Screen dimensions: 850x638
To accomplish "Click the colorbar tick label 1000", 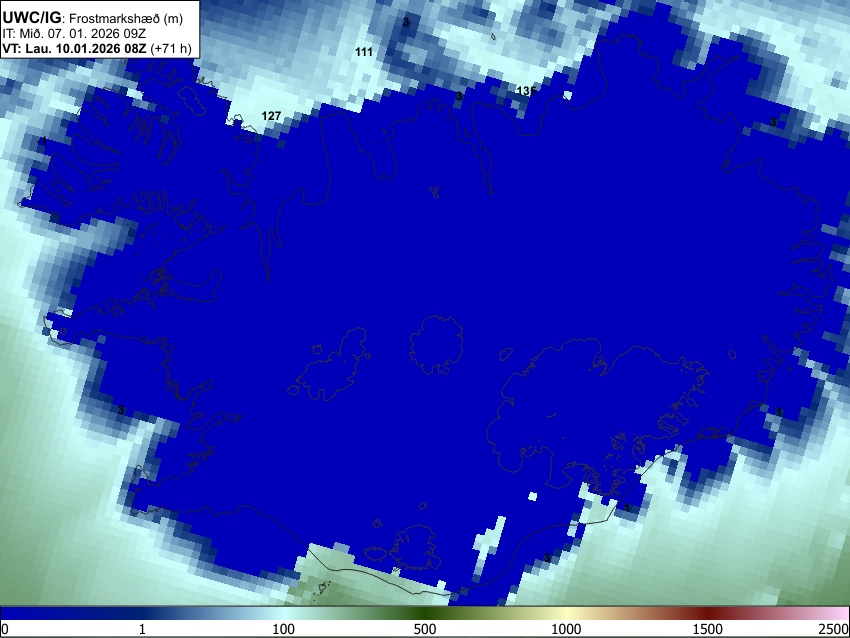I will (x=566, y=629).
